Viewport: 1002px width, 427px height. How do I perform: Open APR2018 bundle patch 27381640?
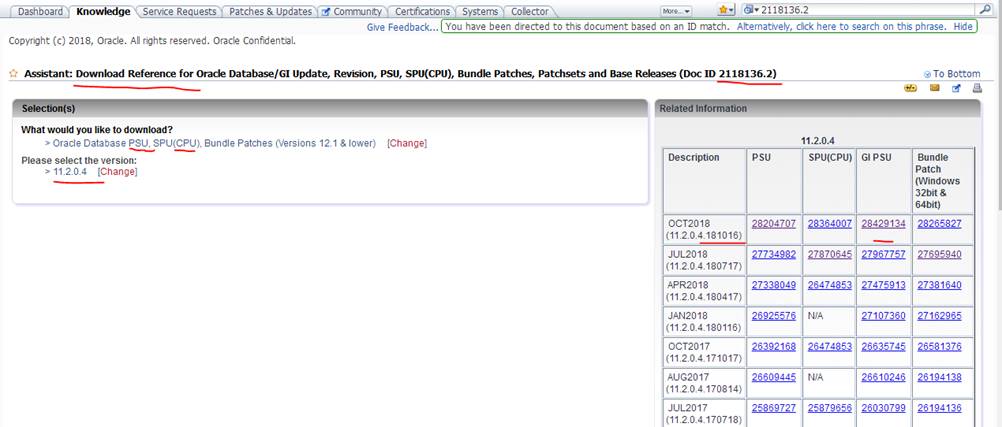click(x=939, y=285)
